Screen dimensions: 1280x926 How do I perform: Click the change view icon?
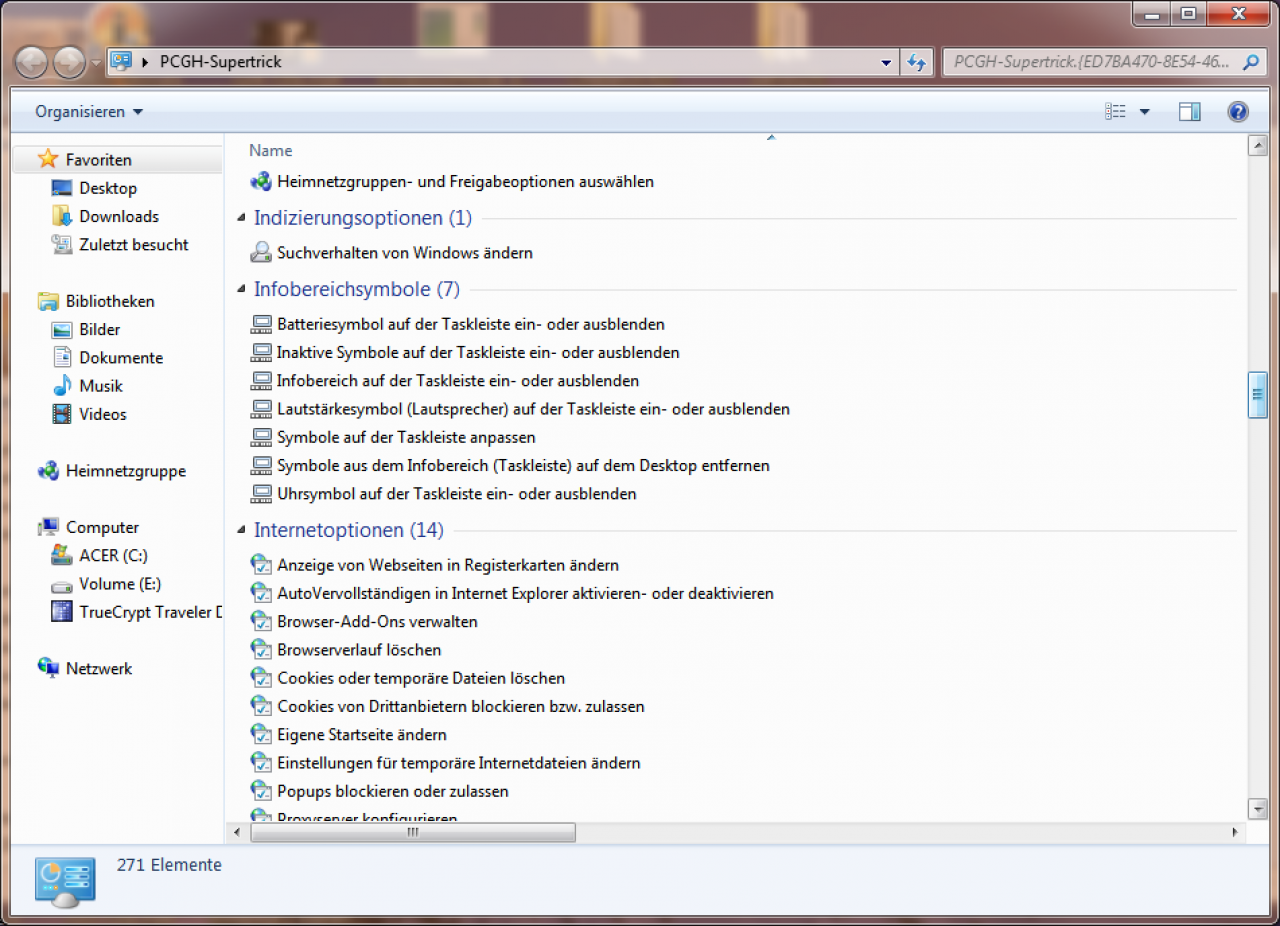tap(1116, 112)
